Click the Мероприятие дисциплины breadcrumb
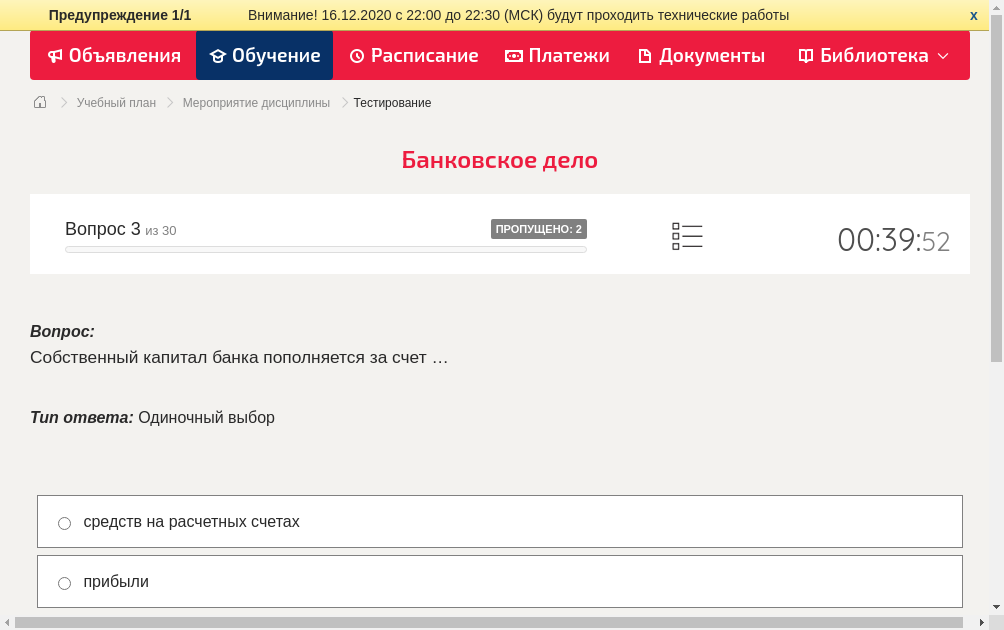 point(255,102)
